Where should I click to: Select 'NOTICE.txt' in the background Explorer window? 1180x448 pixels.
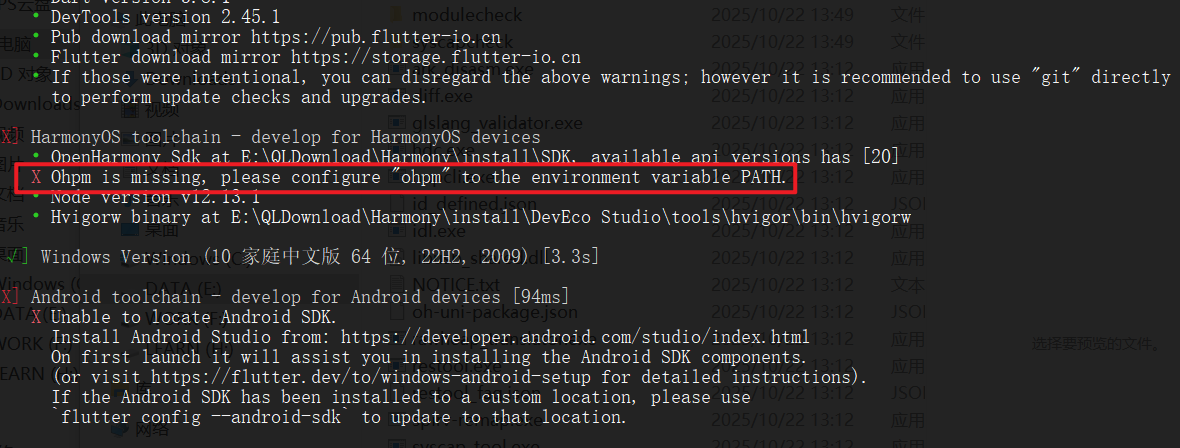(456, 285)
